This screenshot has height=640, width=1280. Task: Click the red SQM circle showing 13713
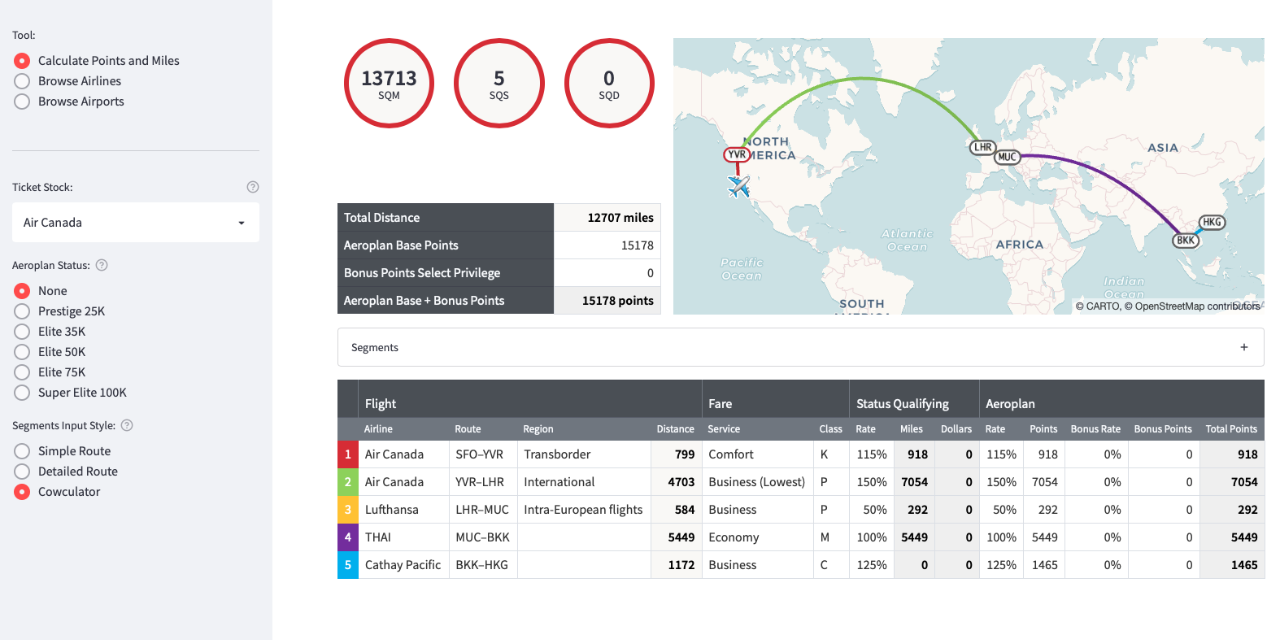click(x=389, y=83)
